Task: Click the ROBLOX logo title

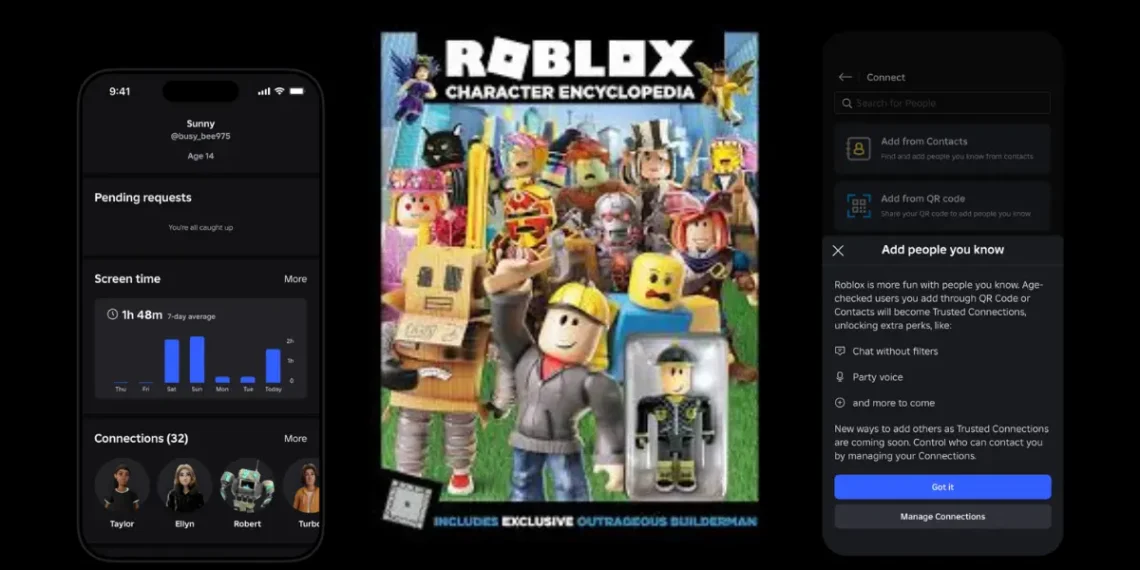Action: 569,59
